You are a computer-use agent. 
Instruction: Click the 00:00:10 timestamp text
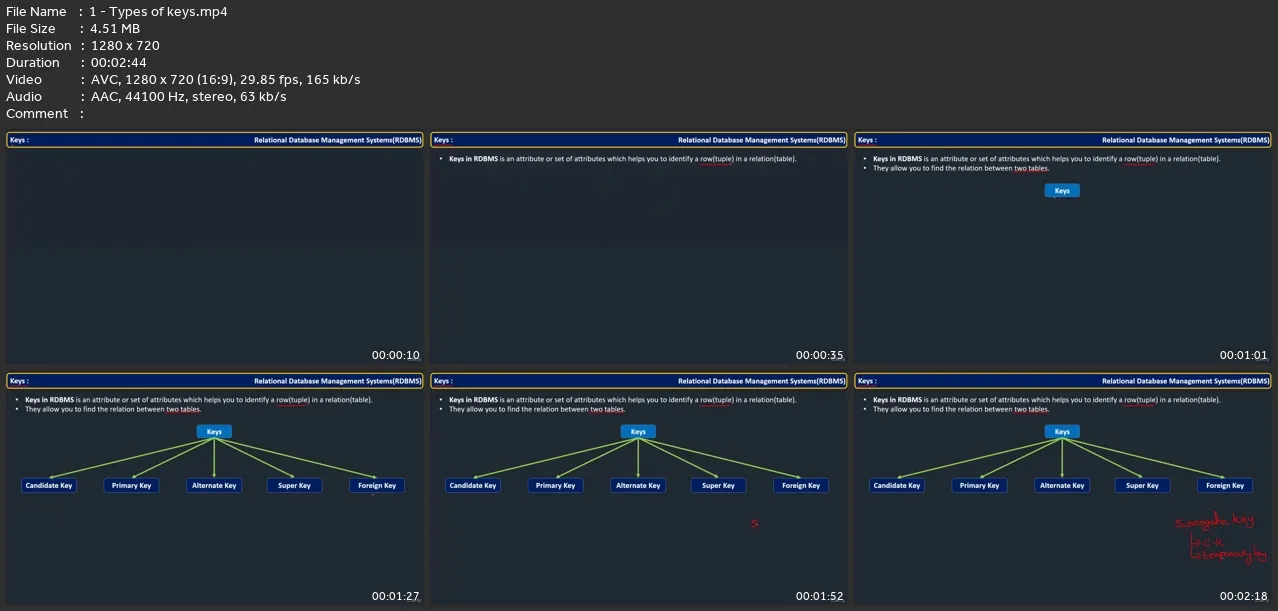pyautogui.click(x=396, y=355)
